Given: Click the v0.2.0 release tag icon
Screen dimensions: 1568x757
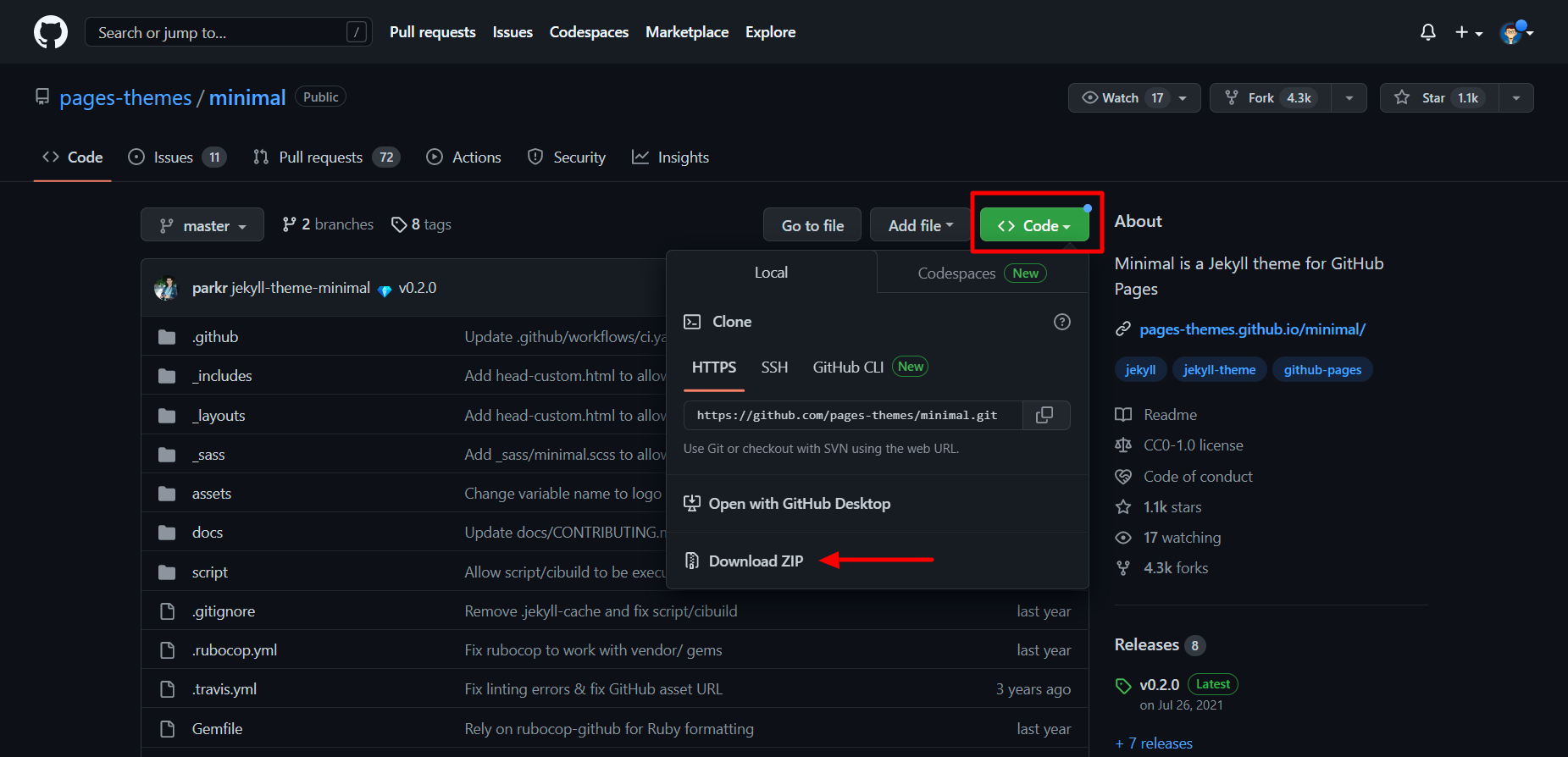Looking at the screenshot, I should (x=1123, y=685).
